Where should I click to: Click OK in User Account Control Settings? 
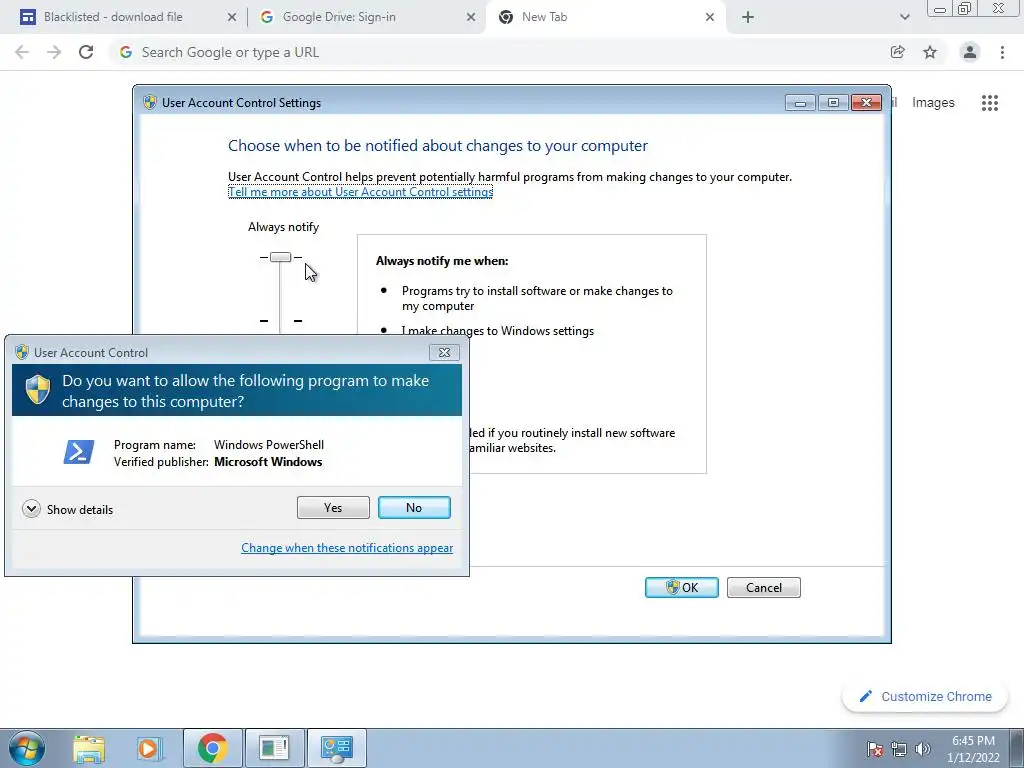coord(682,587)
